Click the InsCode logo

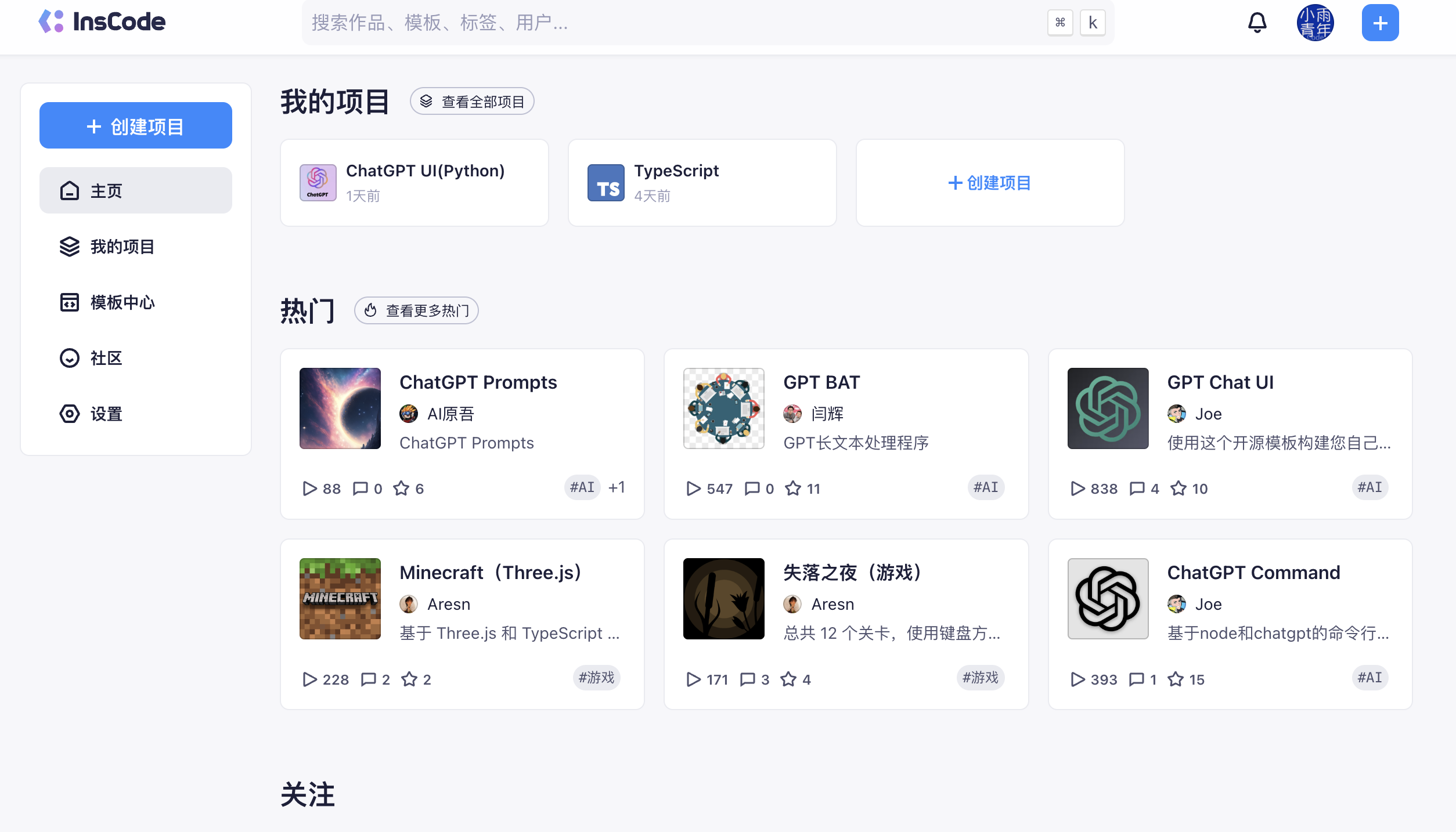click(x=103, y=21)
